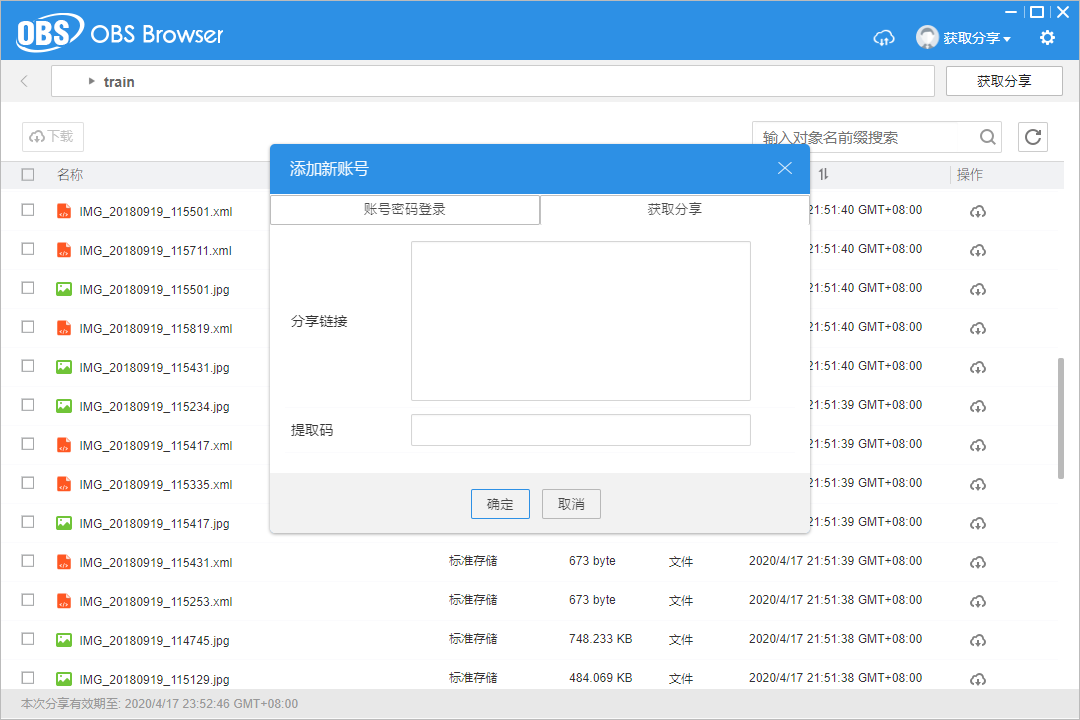Click the 确定 button in the dialog
Image resolution: width=1080 pixels, height=720 pixels.
click(x=500, y=504)
